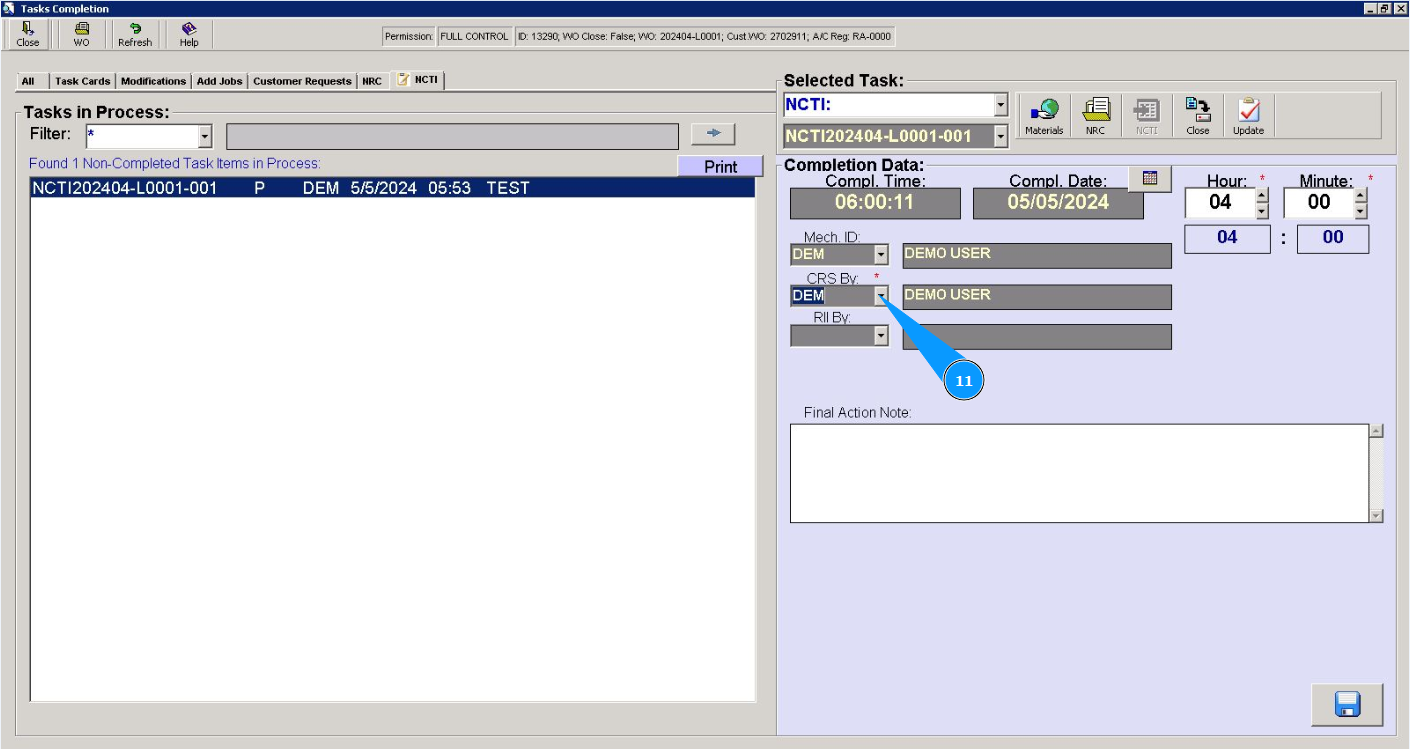Click the Hour input field

tap(1220, 203)
